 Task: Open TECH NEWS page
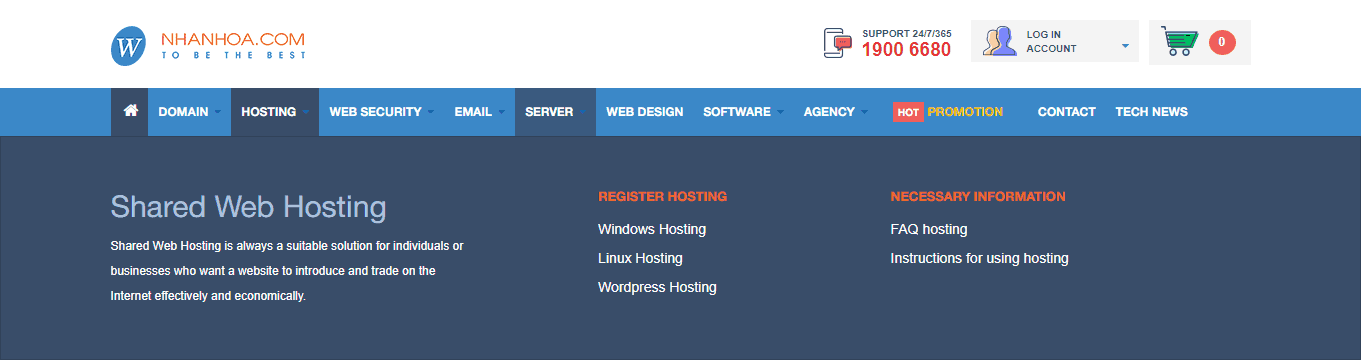click(x=1151, y=112)
